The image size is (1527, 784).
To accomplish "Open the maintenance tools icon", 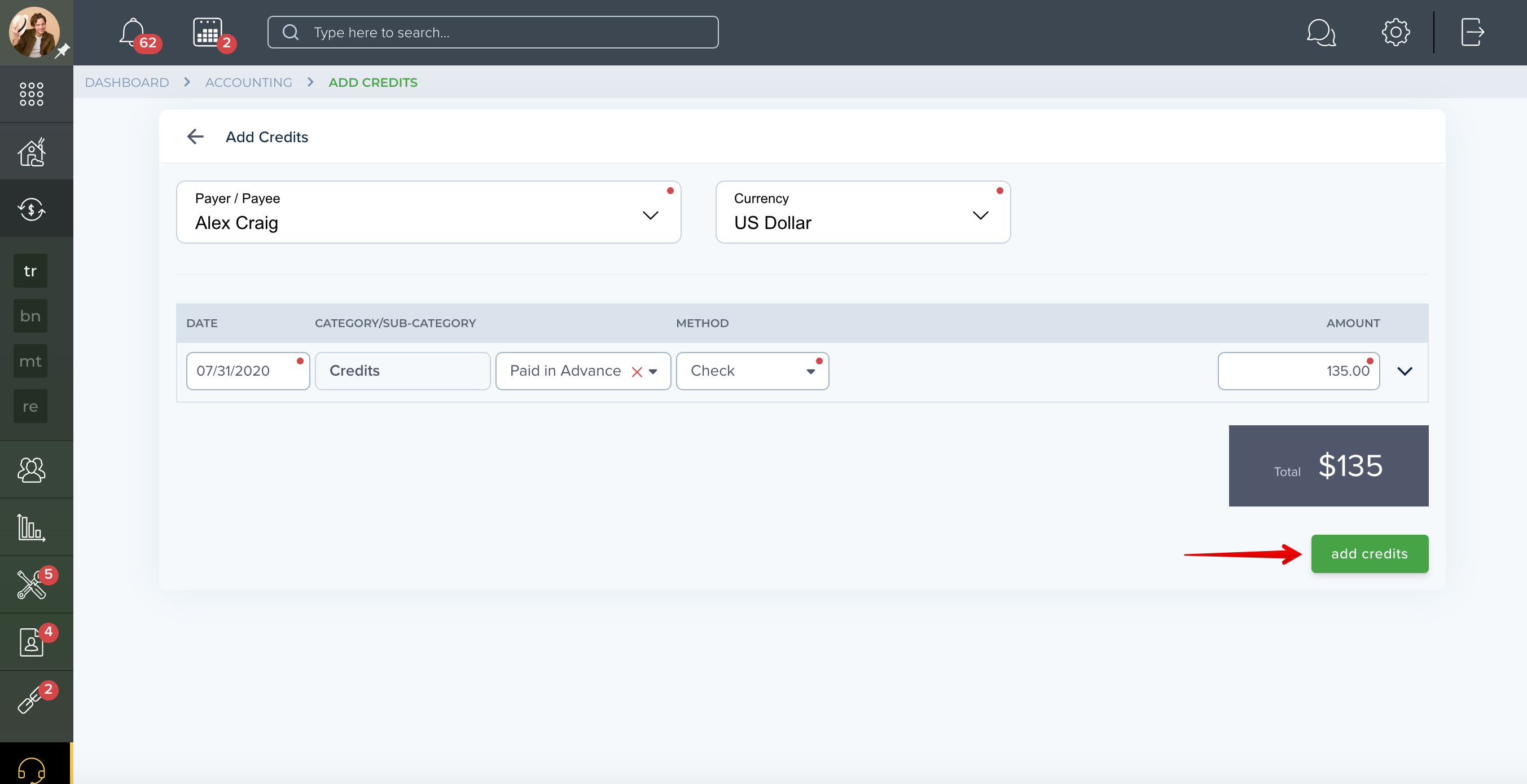I will click(x=32, y=585).
